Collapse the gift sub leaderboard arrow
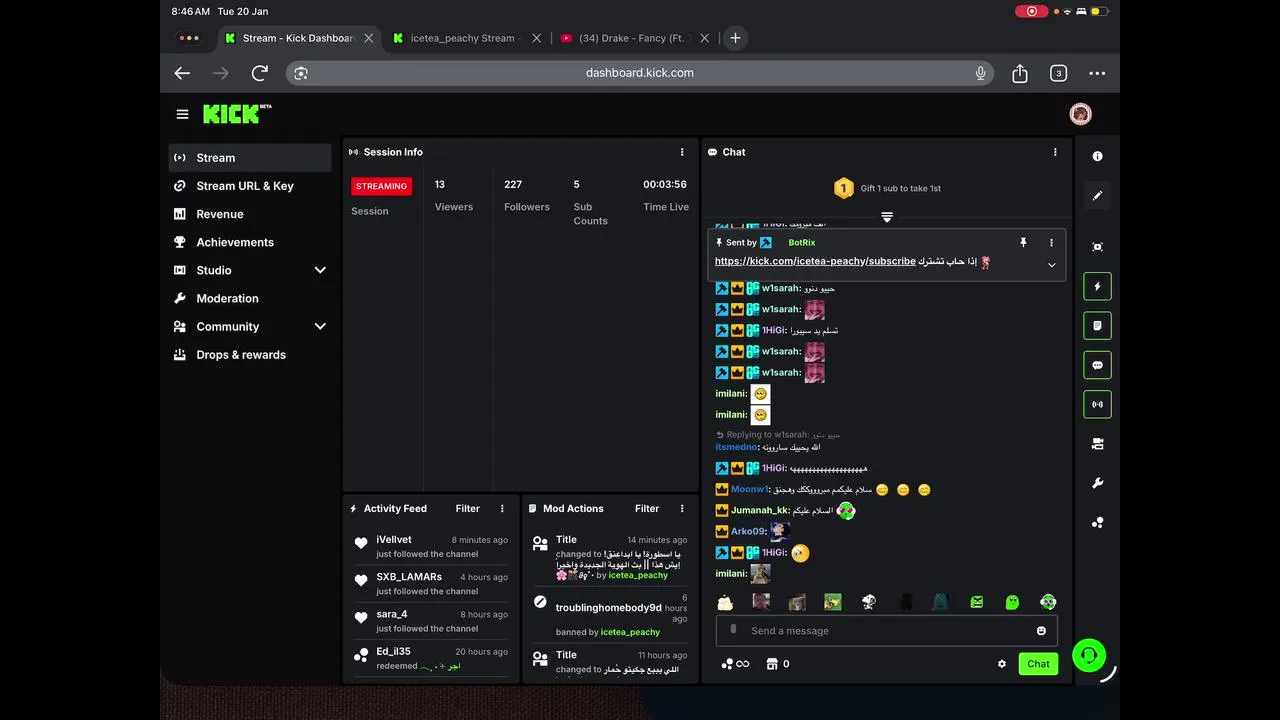The height and width of the screenshot is (720, 1280). click(887, 217)
